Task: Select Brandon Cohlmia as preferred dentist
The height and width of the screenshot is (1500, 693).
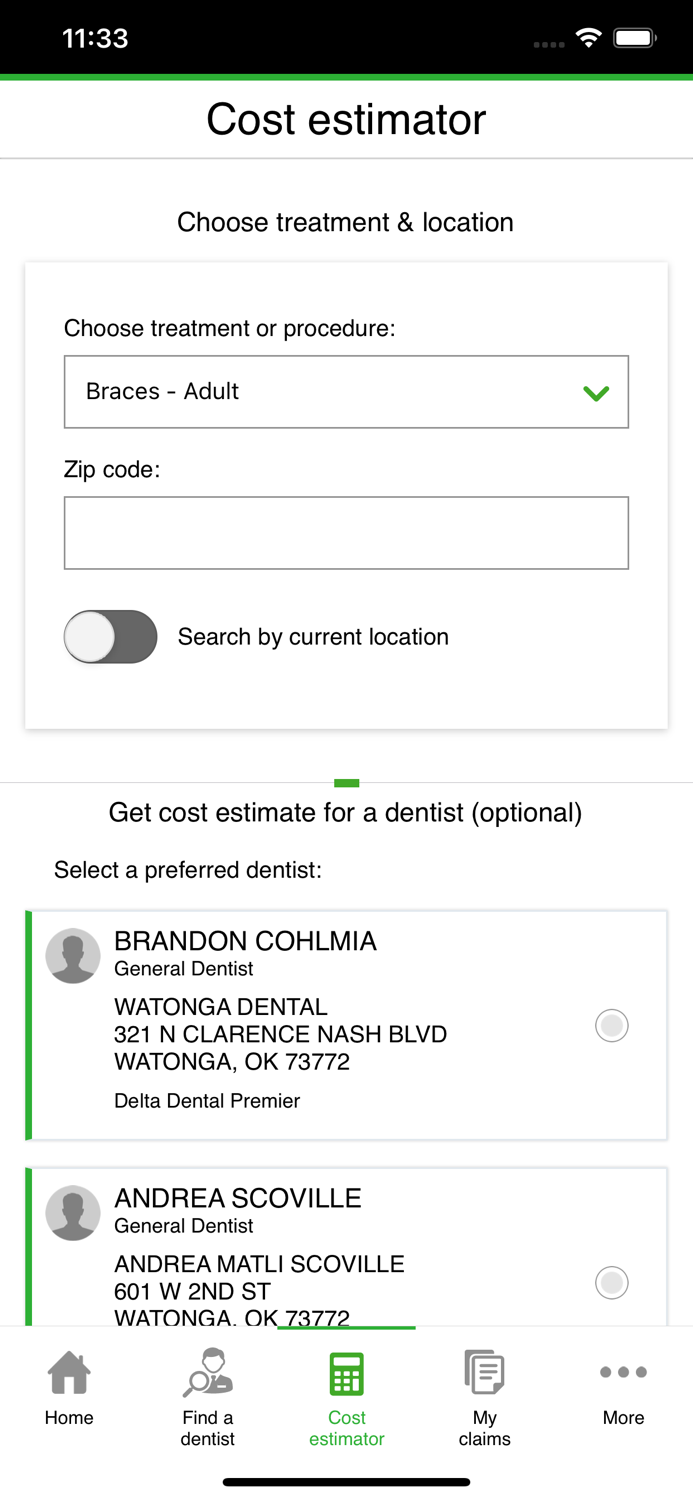Action: (611, 1025)
